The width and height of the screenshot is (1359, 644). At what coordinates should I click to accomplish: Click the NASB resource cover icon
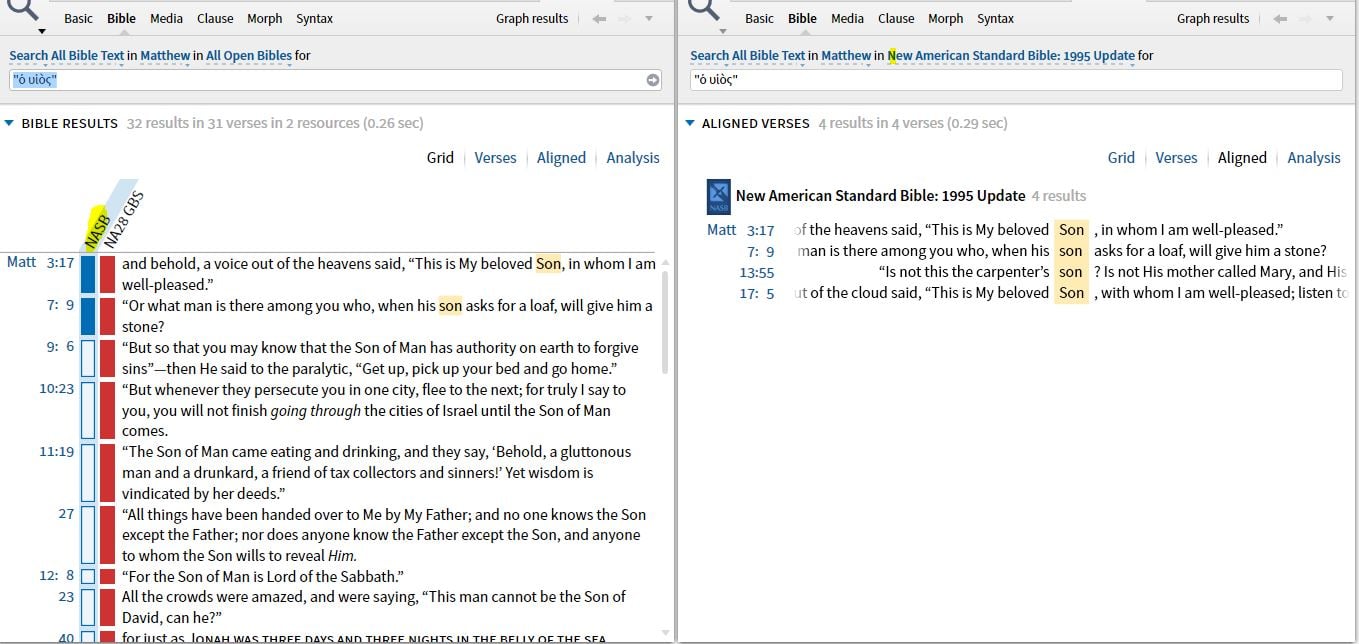719,196
